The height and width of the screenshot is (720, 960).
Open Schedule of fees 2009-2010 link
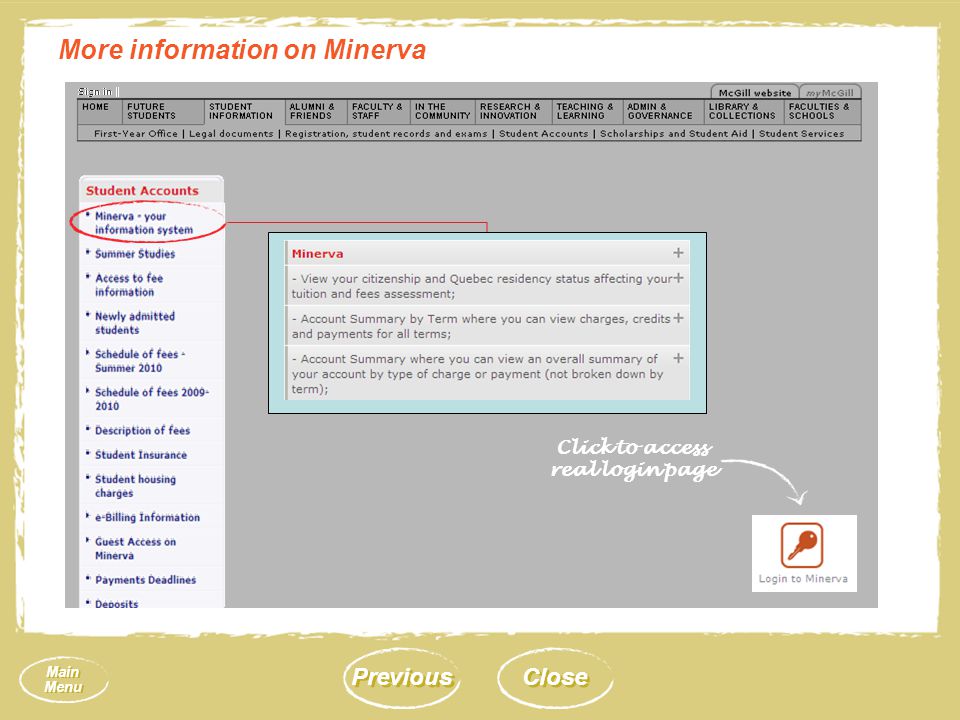[152, 399]
